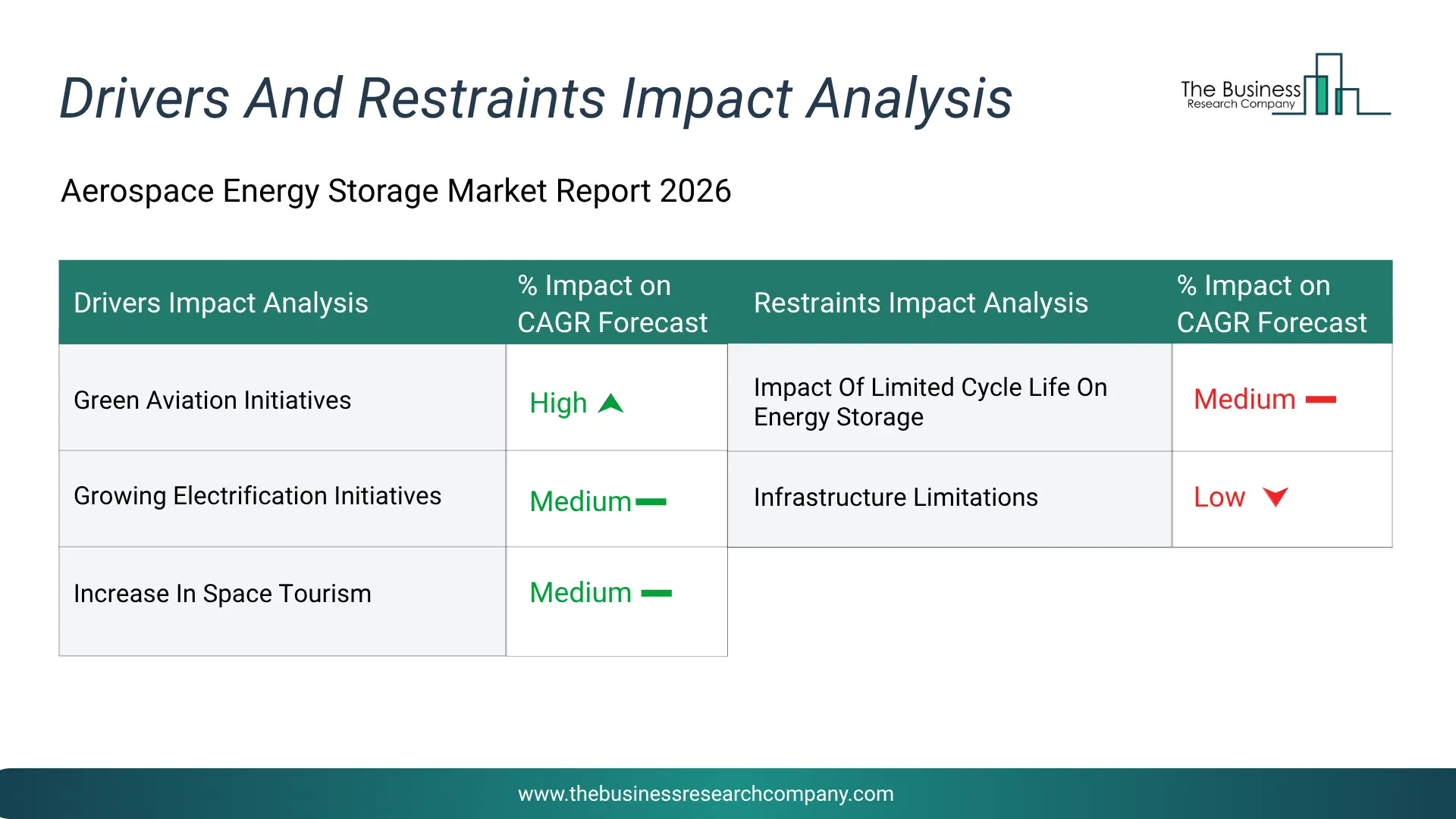
Task: Click green 'Medium' in Growing Electrification row
Action: (x=580, y=501)
